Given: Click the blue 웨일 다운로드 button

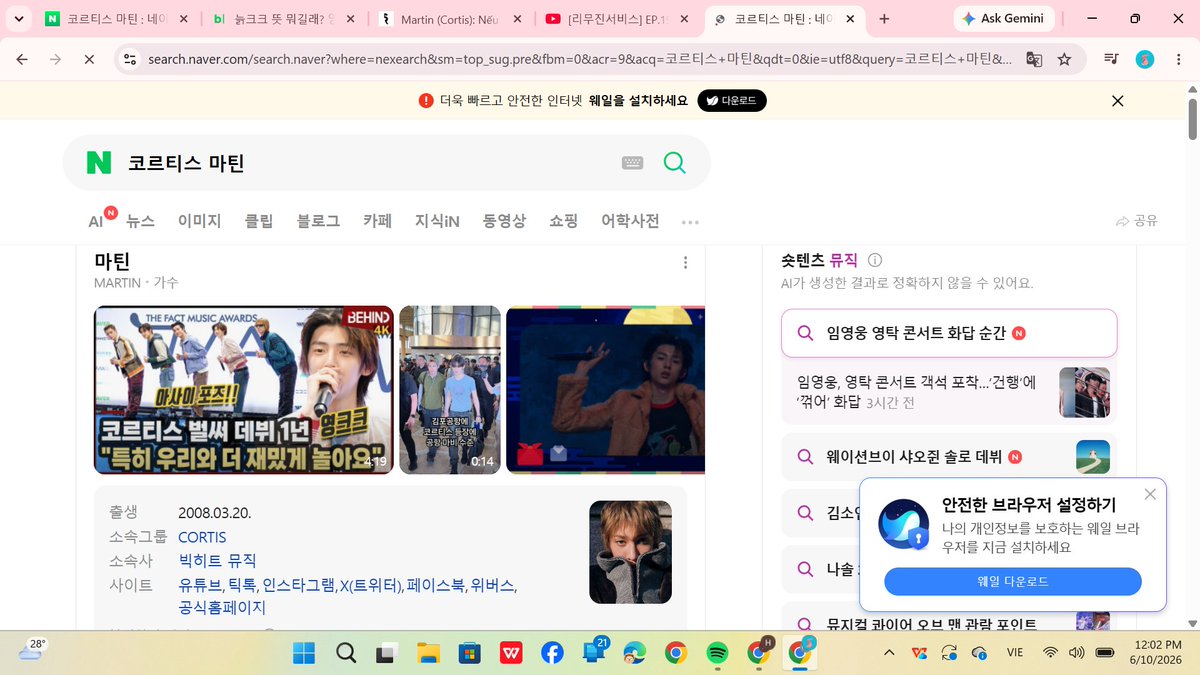Looking at the screenshot, I should [x=1012, y=581].
